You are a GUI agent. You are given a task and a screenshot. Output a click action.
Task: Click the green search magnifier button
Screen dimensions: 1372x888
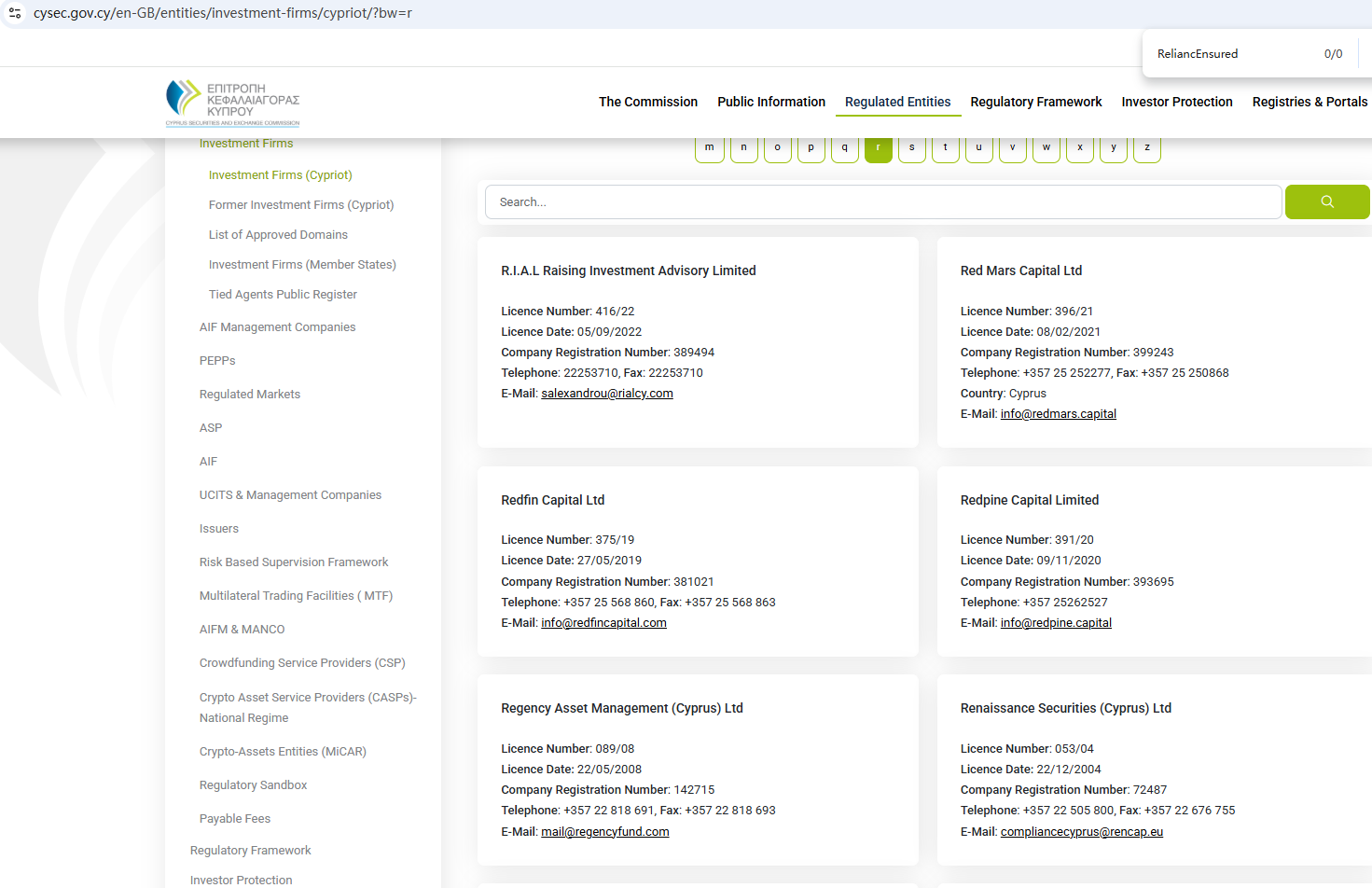[x=1326, y=201]
